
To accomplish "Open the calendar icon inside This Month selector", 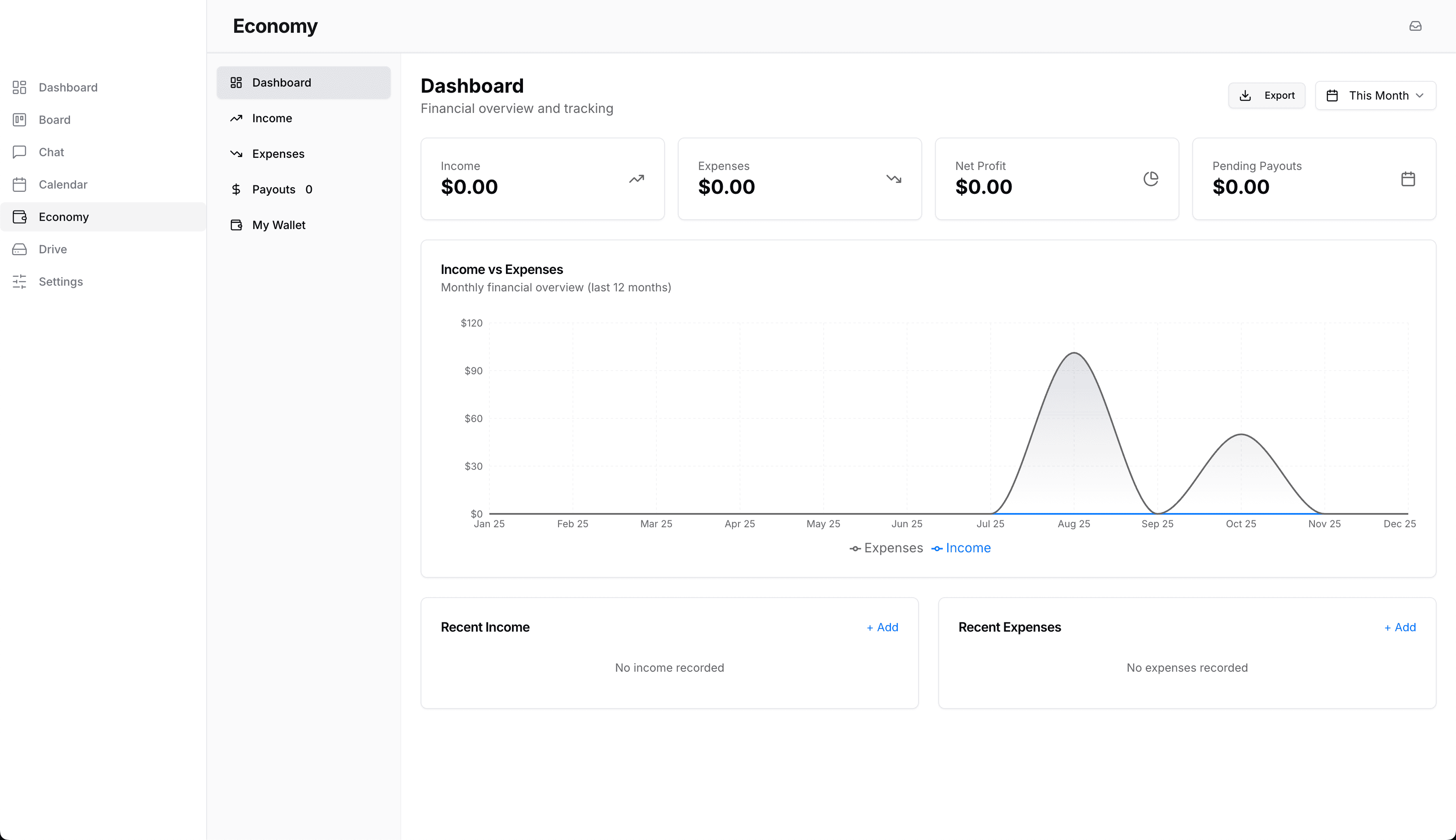I will pyautogui.click(x=1333, y=95).
